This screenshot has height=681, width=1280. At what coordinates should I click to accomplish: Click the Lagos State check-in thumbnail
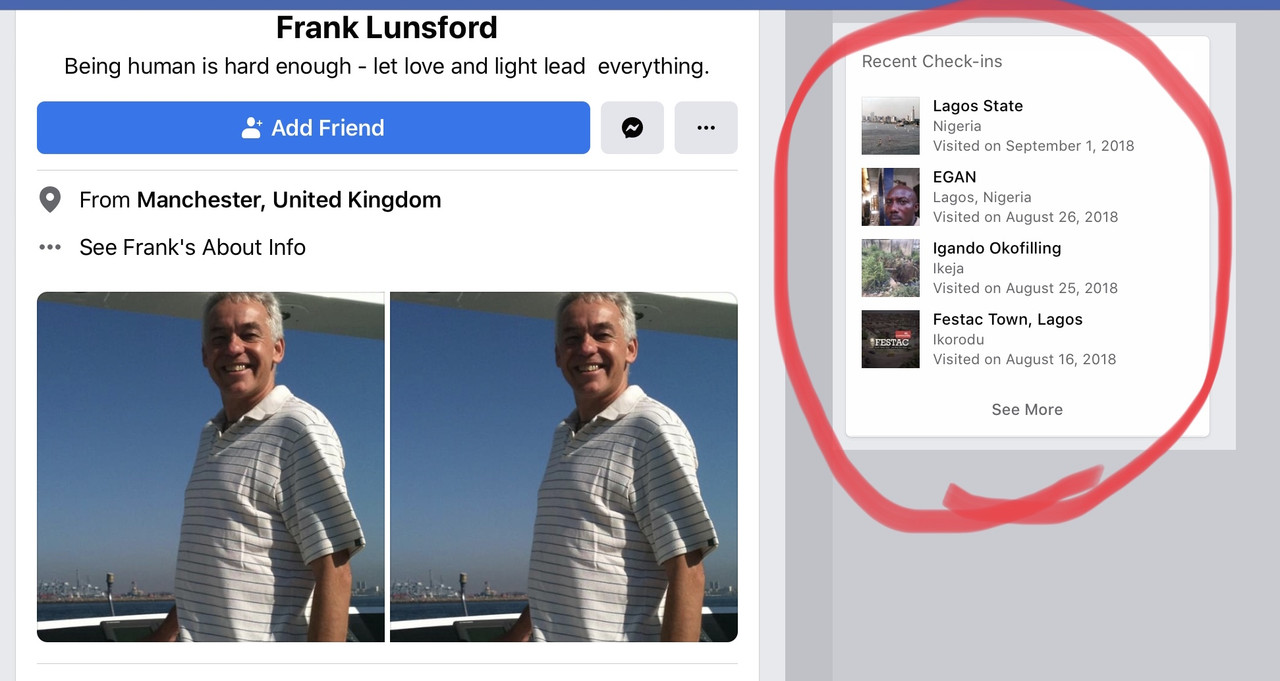[891, 126]
